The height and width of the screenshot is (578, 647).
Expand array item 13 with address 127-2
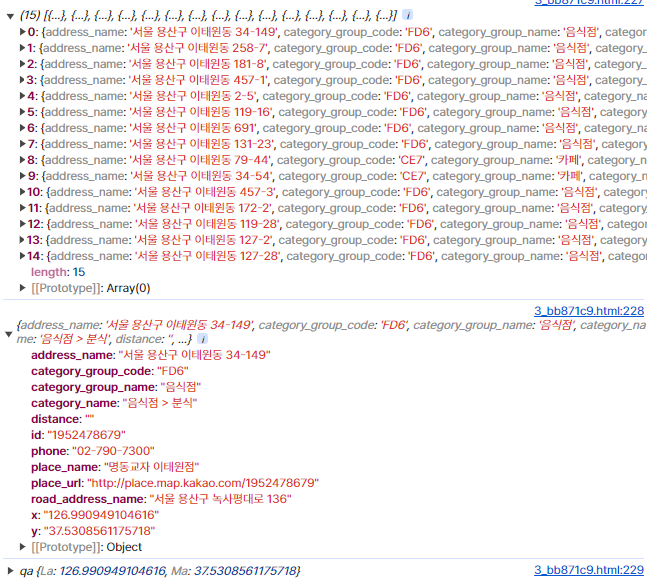tap(23, 240)
